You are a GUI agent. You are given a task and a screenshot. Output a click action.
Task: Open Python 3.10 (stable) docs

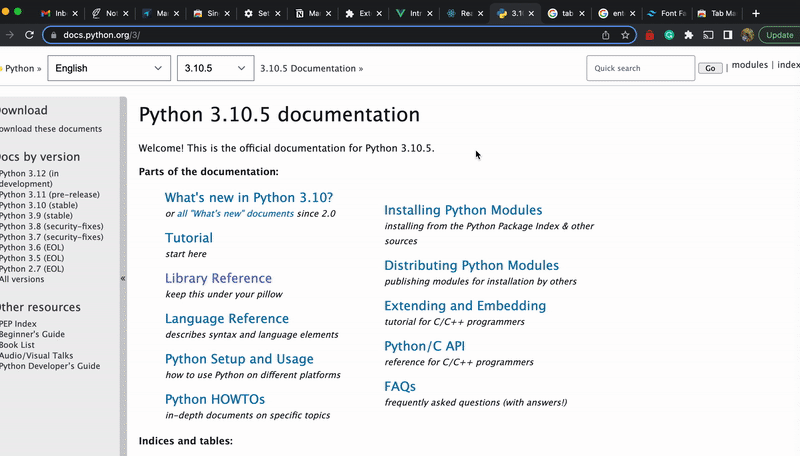click(39, 205)
